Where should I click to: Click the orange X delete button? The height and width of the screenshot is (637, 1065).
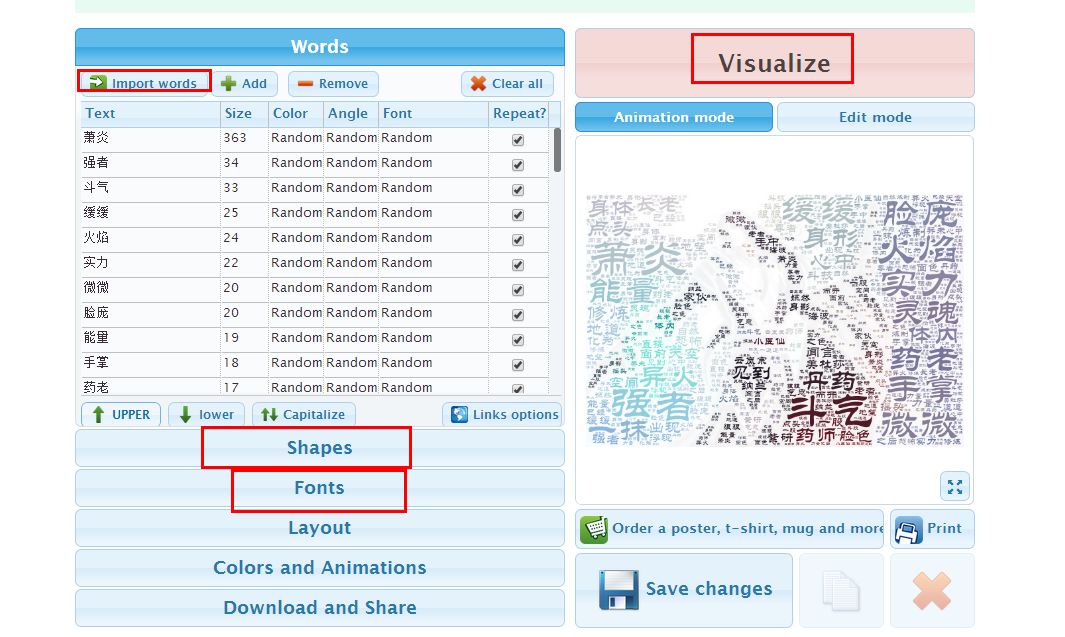[x=932, y=590]
